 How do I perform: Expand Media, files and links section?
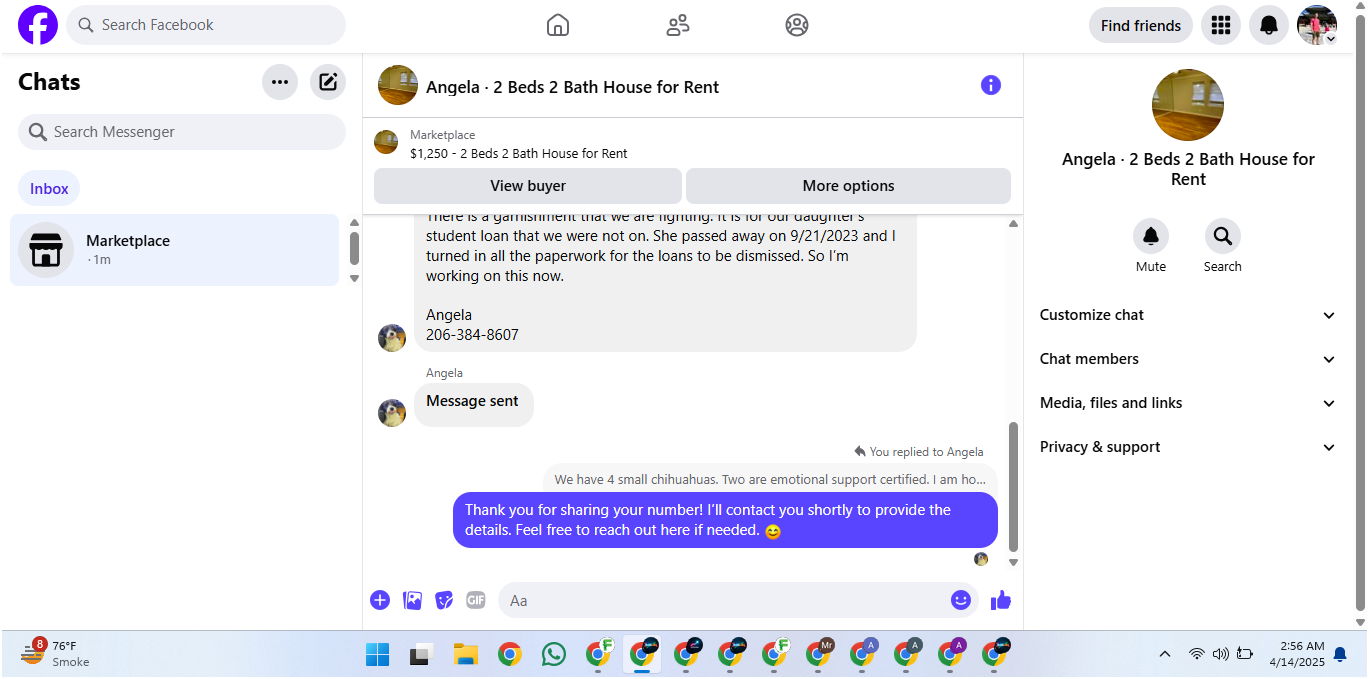click(x=1188, y=403)
